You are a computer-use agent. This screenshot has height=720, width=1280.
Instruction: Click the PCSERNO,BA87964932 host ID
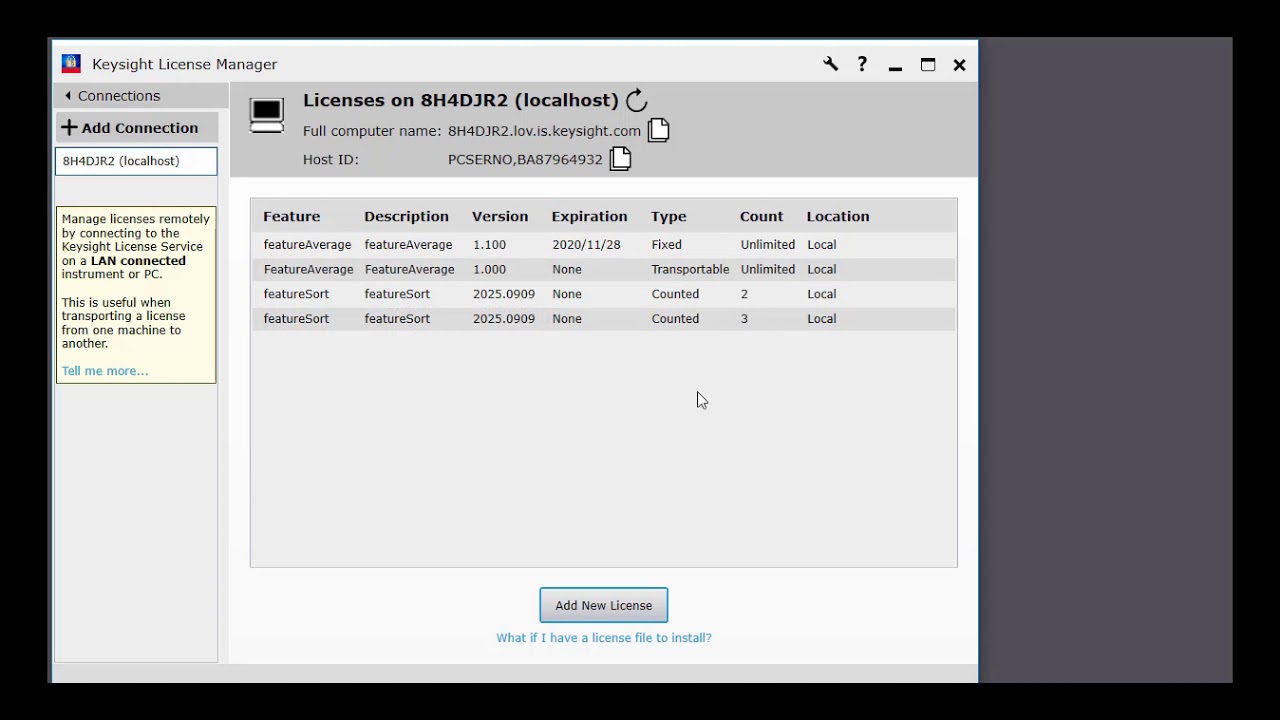pyautogui.click(x=525, y=159)
